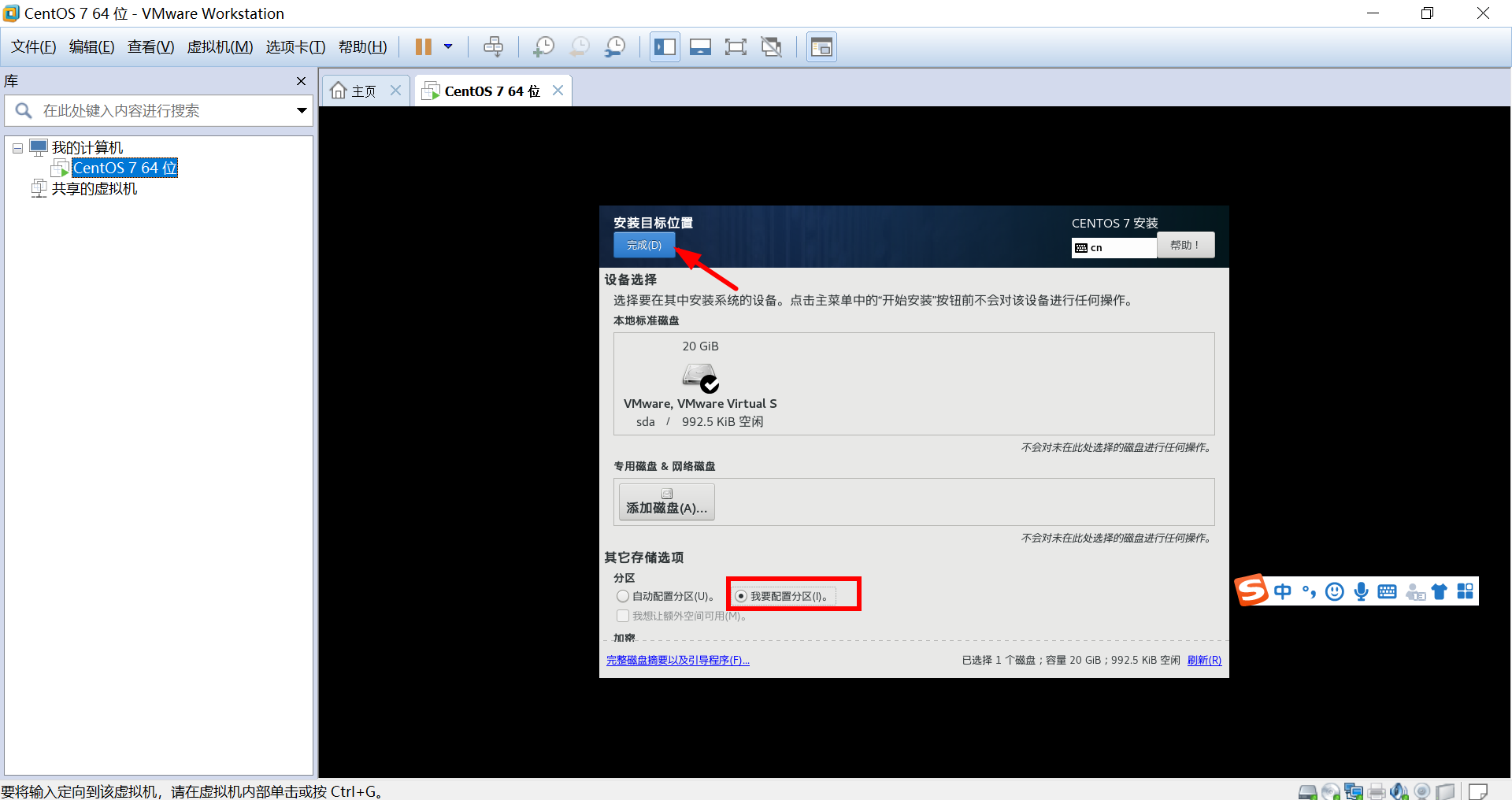The width and height of the screenshot is (1512, 800).
Task: Click the 帮助！ button in the installer
Action: click(1185, 245)
